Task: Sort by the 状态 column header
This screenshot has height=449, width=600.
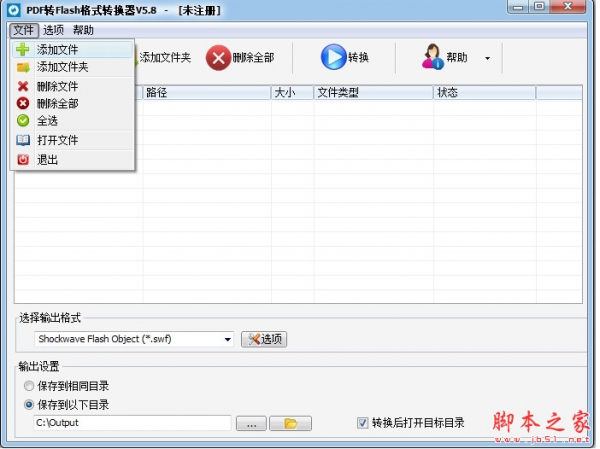Action: (484, 93)
